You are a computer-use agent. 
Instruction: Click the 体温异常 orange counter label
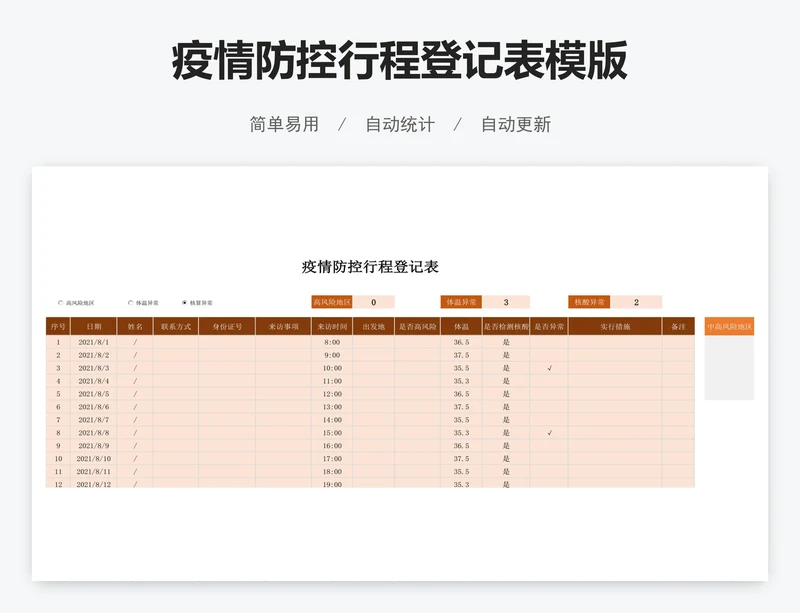pyautogui.click(x=461, y=302)
